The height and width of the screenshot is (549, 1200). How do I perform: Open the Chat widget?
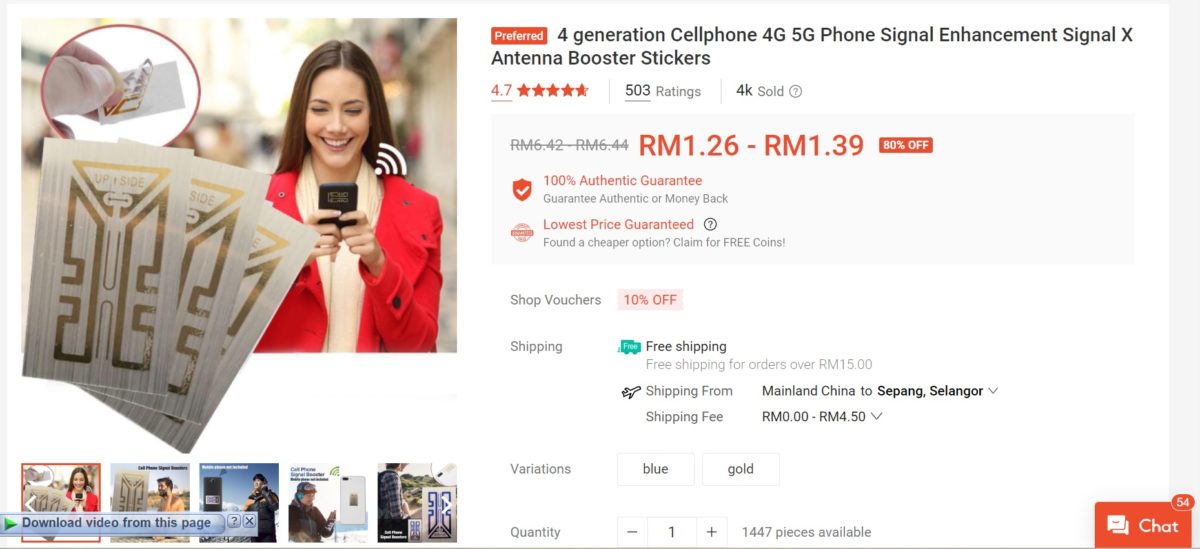(1145, 525)
